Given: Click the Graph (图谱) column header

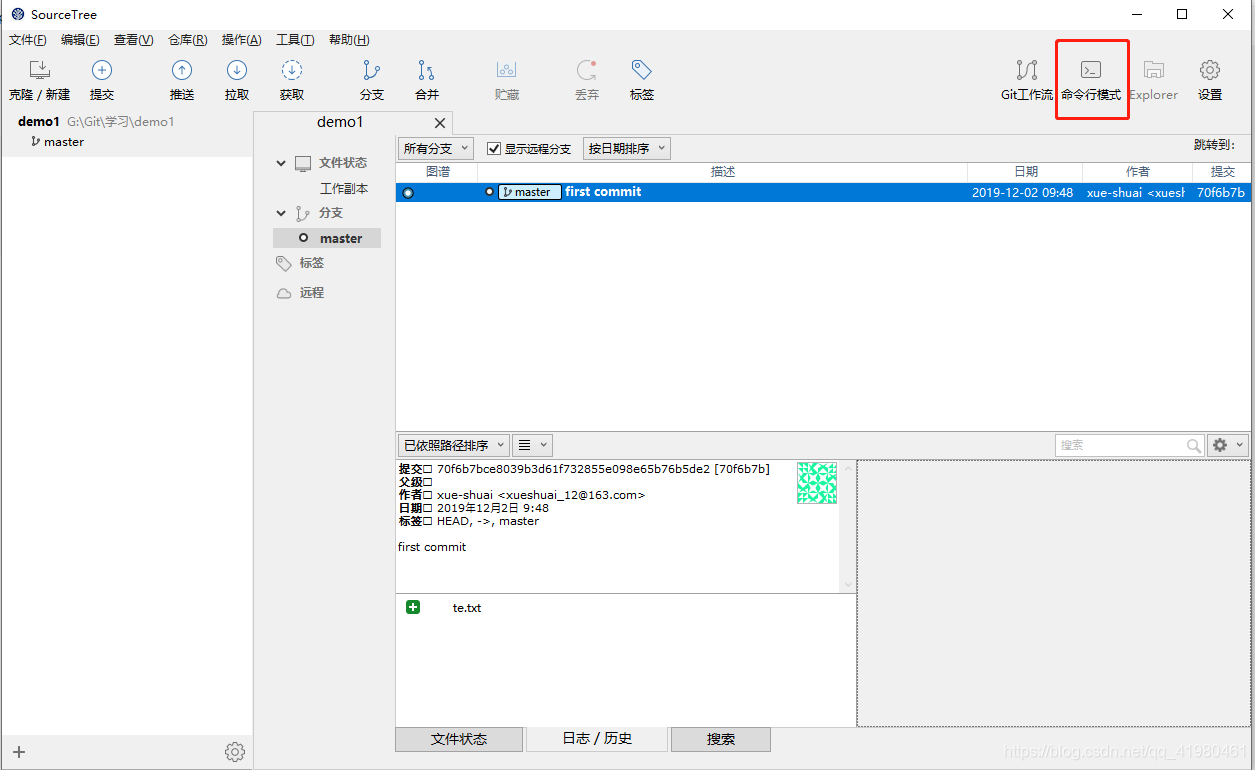Looking at the screenshot, I should (x=437, y=172).
